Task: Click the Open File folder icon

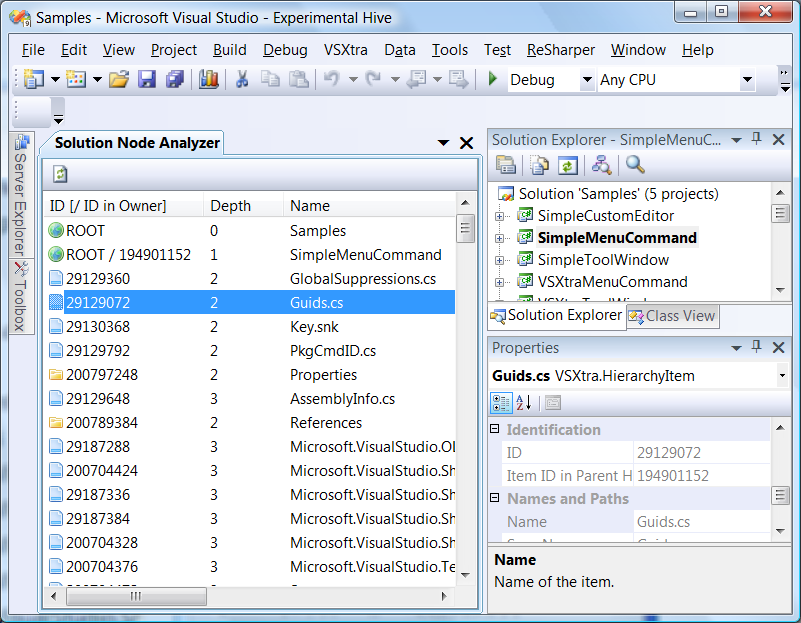Action: [119, 79]
